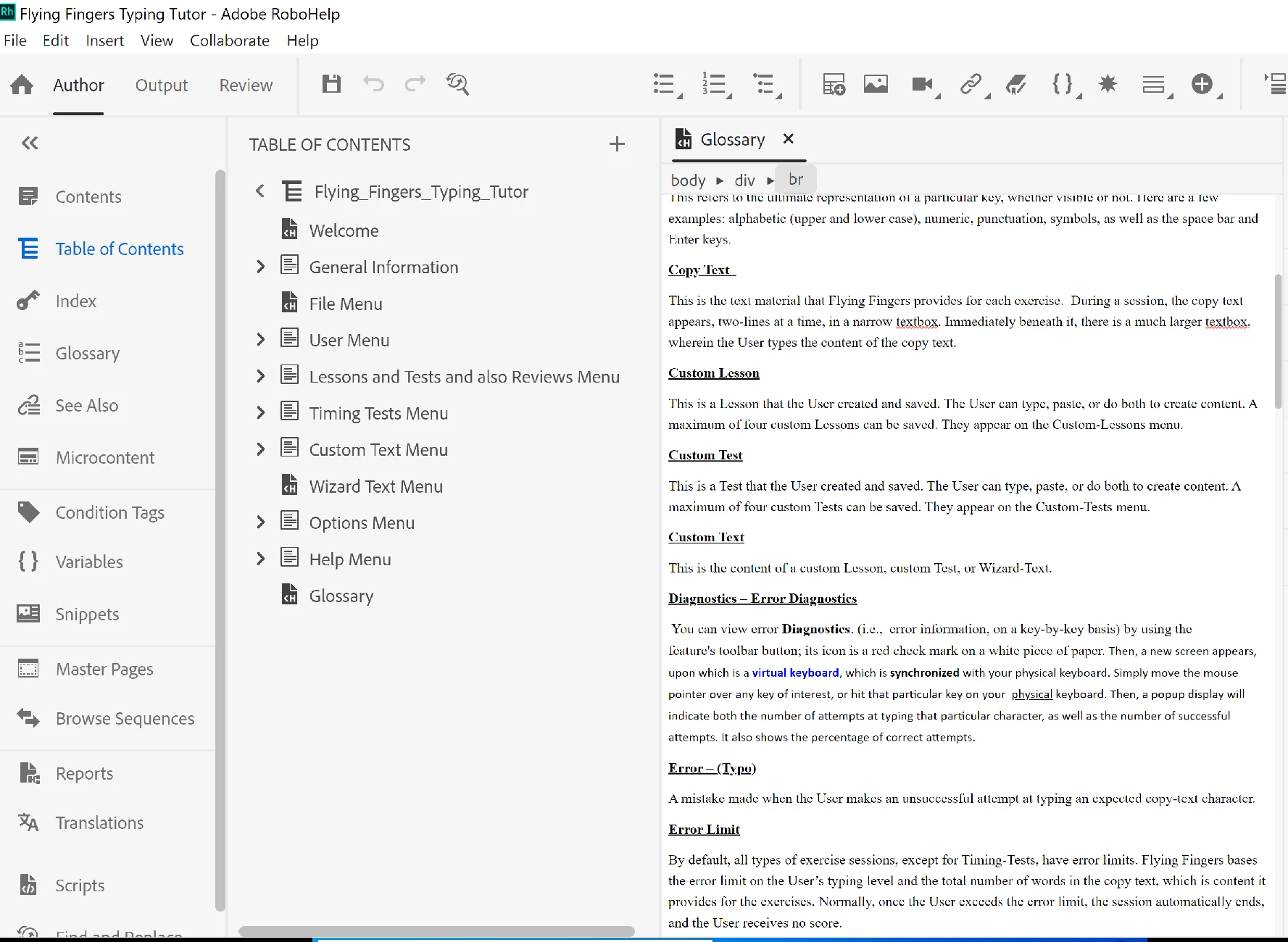This screenshot has height=942, width=1288.
Task: Open the View menu
Action: [x=157, y=41]
